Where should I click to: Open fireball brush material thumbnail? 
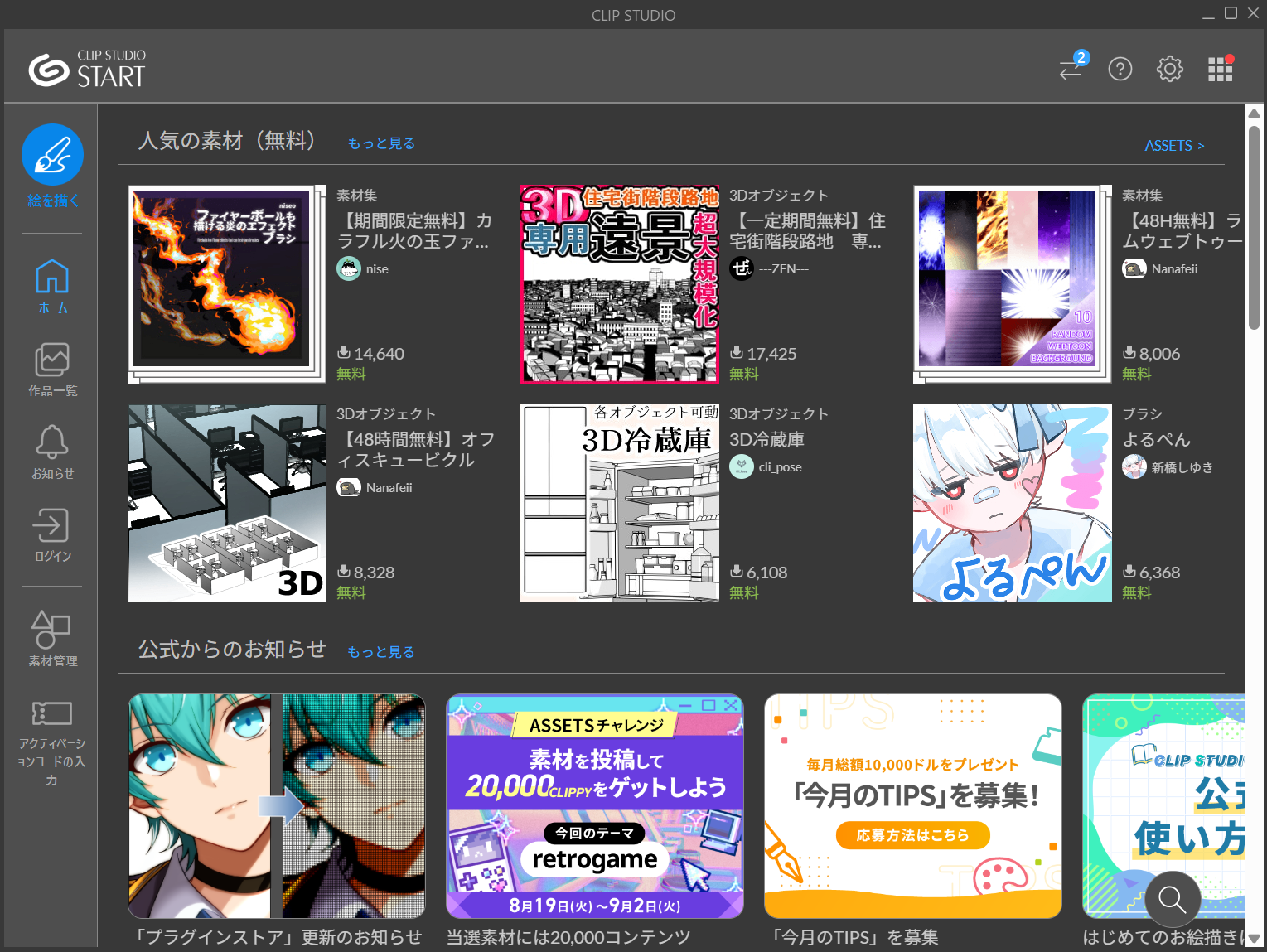point(227,284)
